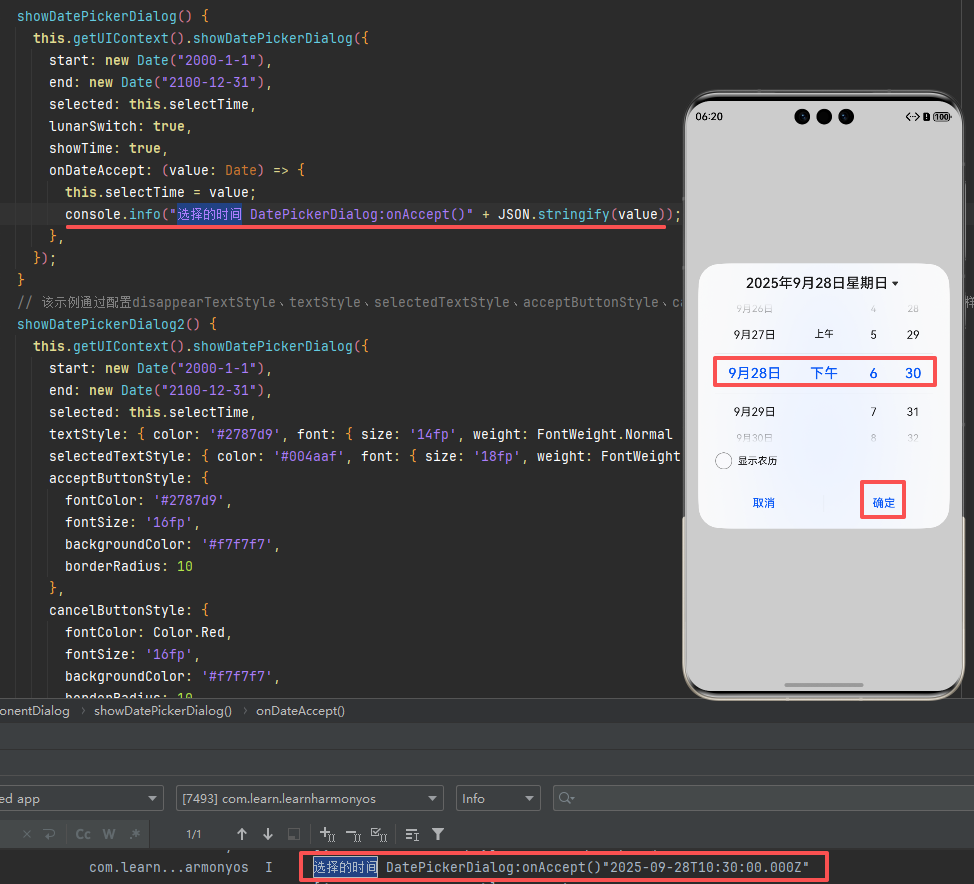Click the log message 'DatePickerDialog:onAccept()' line
The width and height of the screenshot is (974, 884).
561,867
